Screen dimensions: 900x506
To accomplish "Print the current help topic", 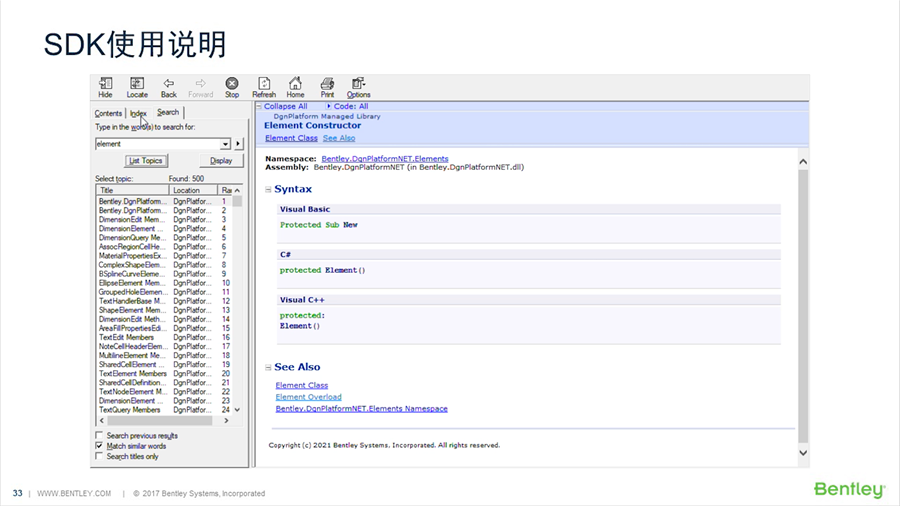I will (x=327, y=87).
